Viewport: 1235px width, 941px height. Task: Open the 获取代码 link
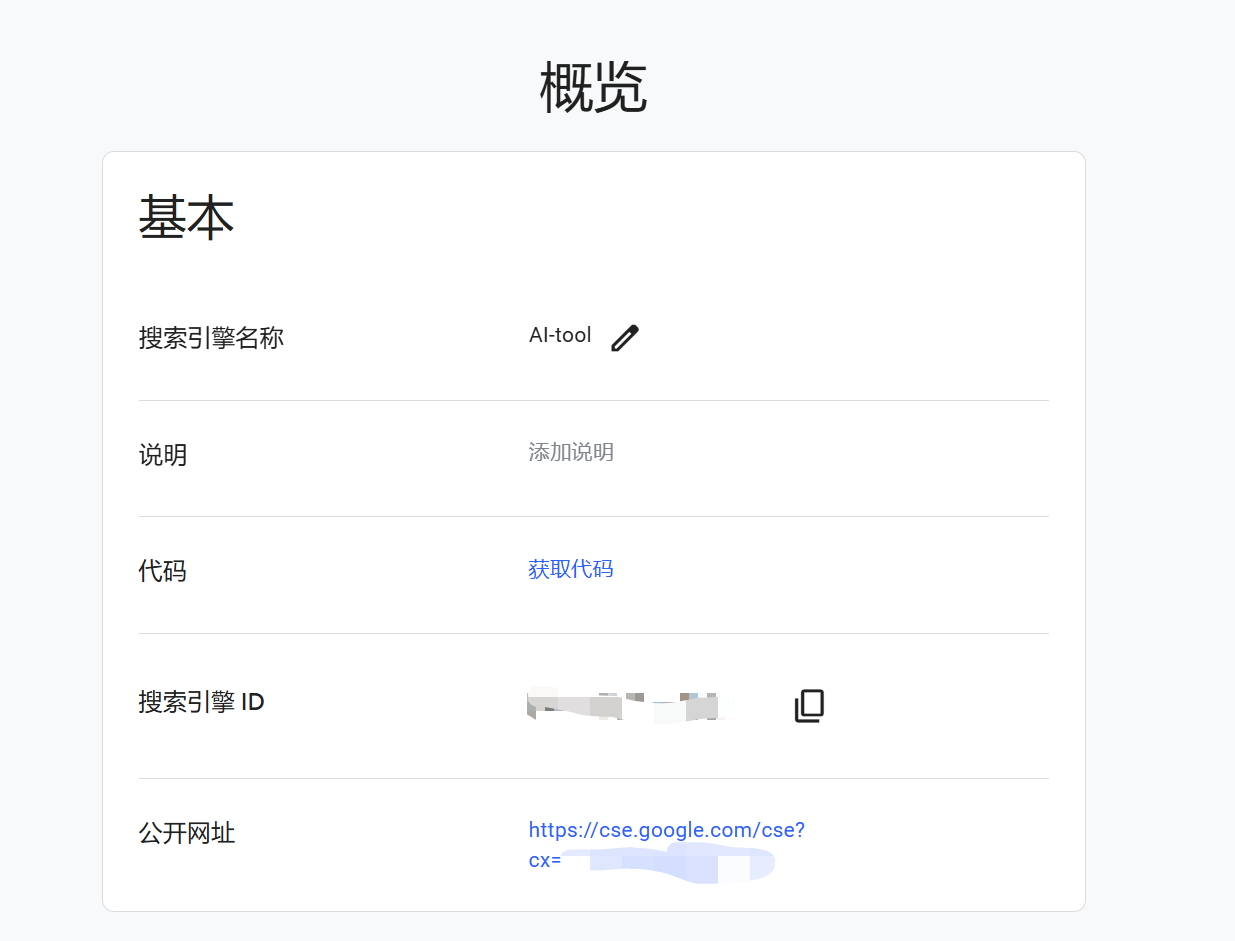570,569
